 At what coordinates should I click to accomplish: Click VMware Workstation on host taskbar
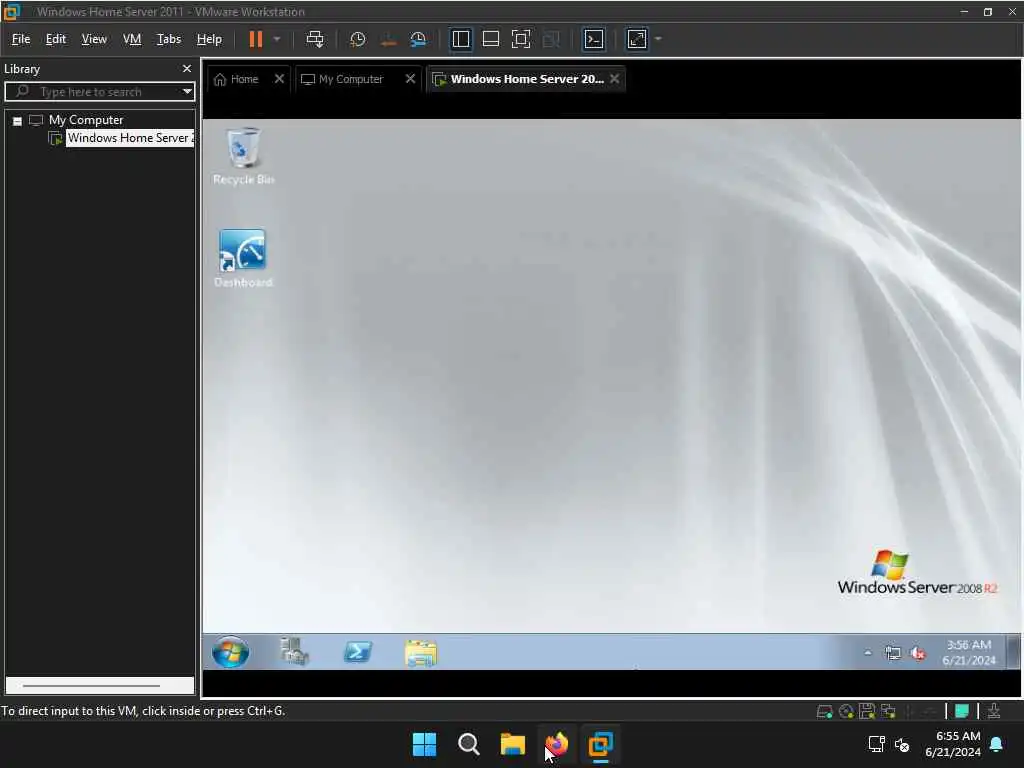pyautogui.click(x=601, y=744)
